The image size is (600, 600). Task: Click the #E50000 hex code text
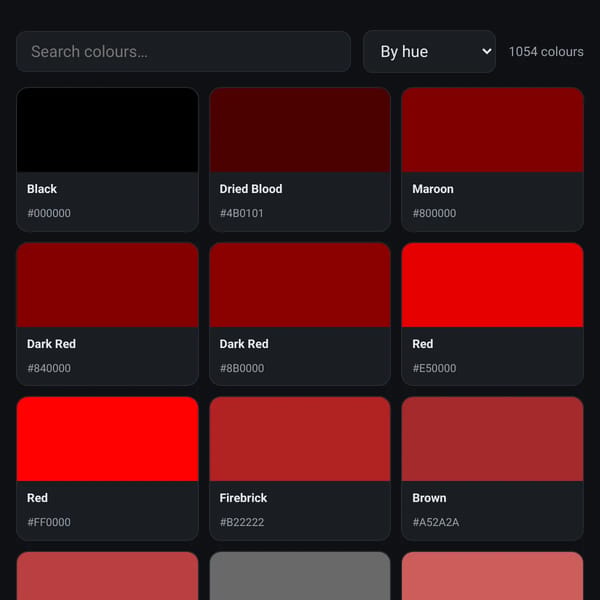click(434, 368)
